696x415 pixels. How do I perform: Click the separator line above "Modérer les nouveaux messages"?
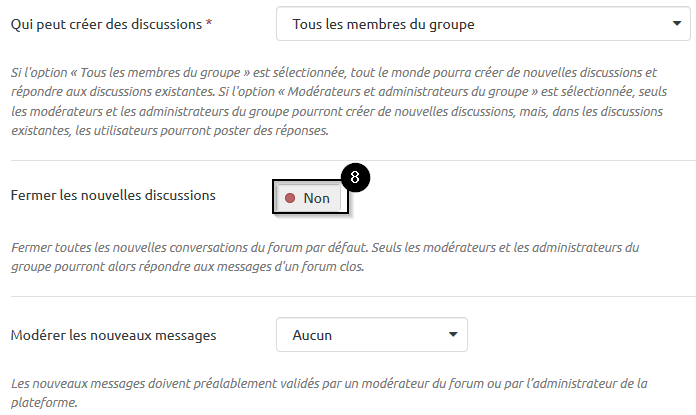[352, 296]
